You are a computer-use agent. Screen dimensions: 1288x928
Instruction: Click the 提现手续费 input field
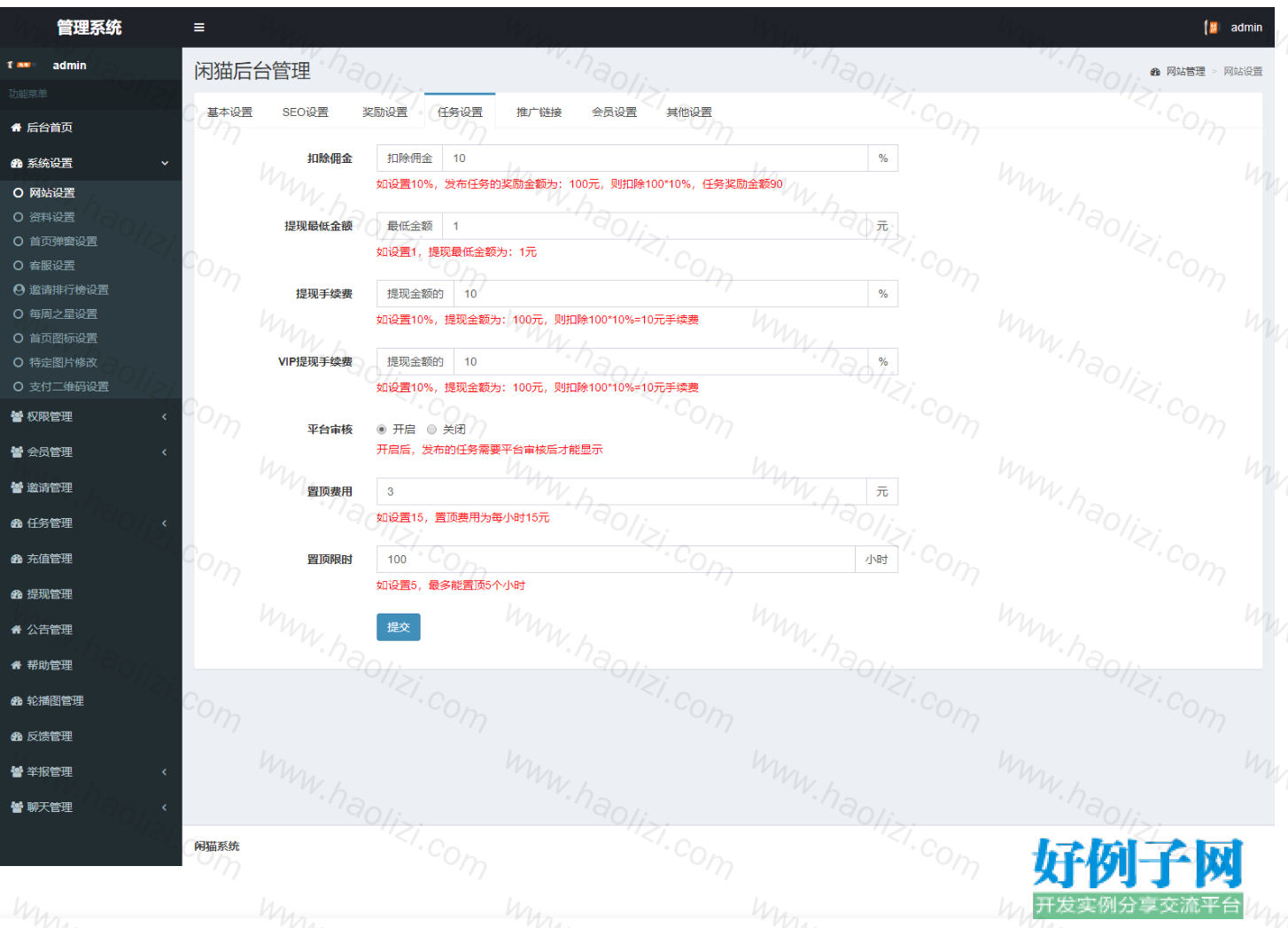661,294
